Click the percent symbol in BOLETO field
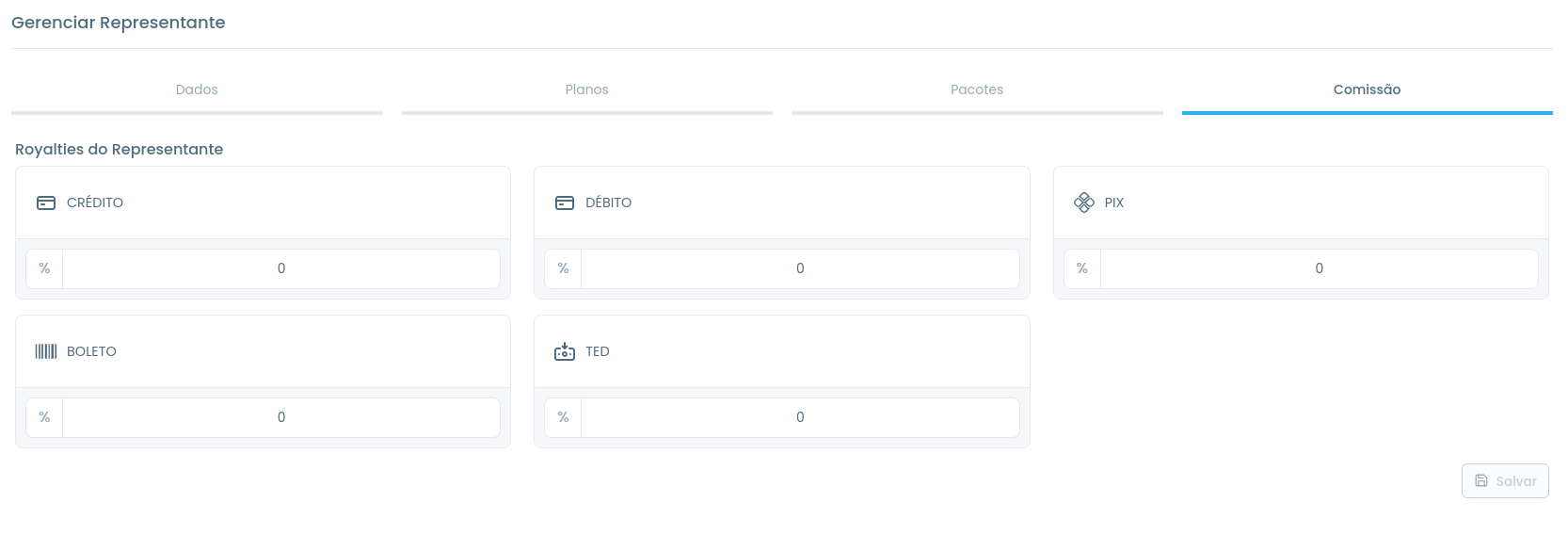Screen dimensions: 1568x535 (x=44, y=417)
